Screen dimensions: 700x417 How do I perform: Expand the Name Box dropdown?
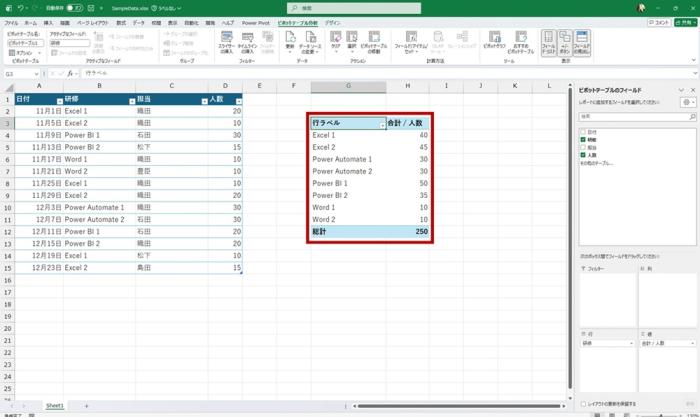click(38, 74)
